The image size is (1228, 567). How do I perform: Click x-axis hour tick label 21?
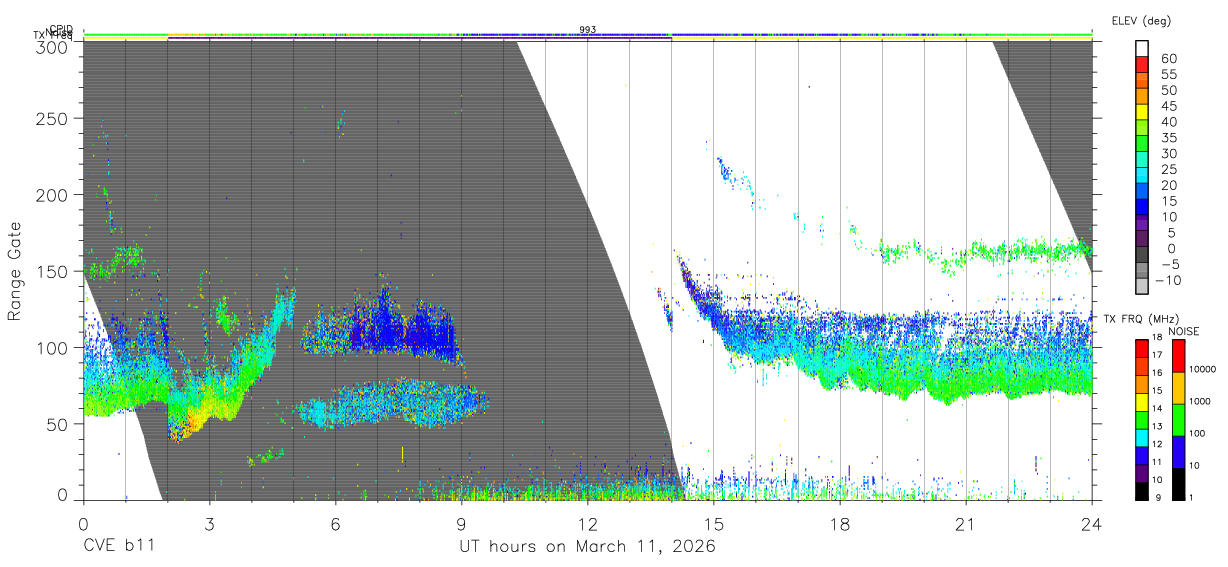[x=965, y=523]
